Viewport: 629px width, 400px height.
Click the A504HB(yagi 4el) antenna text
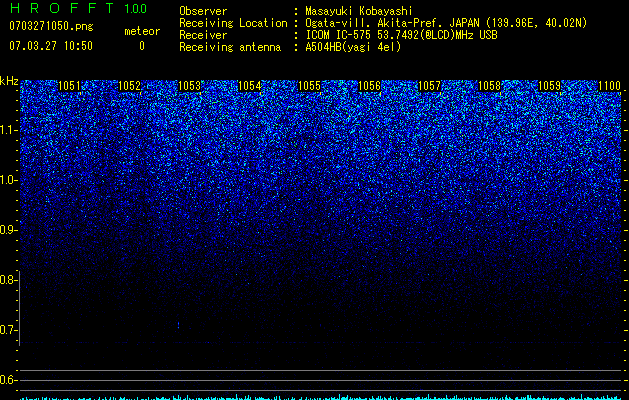353,47
